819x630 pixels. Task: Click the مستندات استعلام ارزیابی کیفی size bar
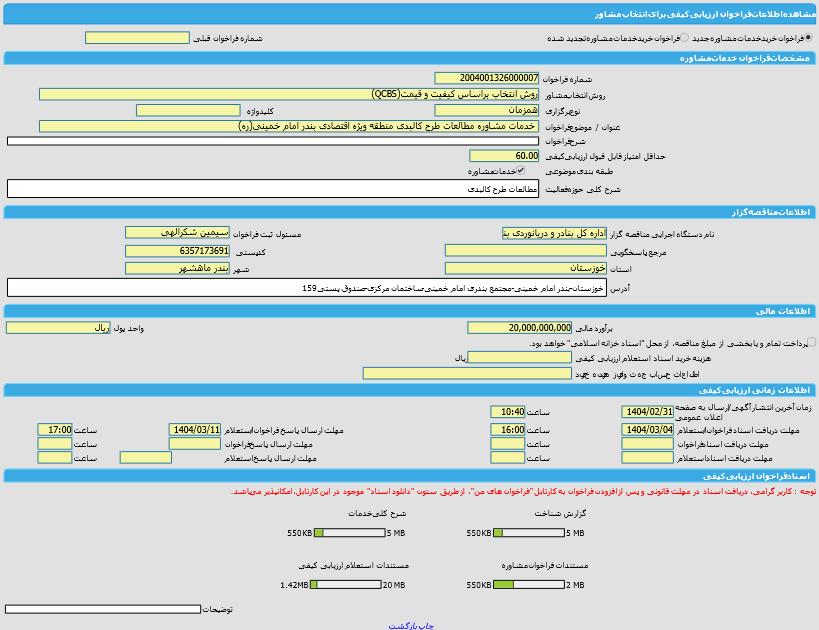pyautogui.click(x=346, y=585)
